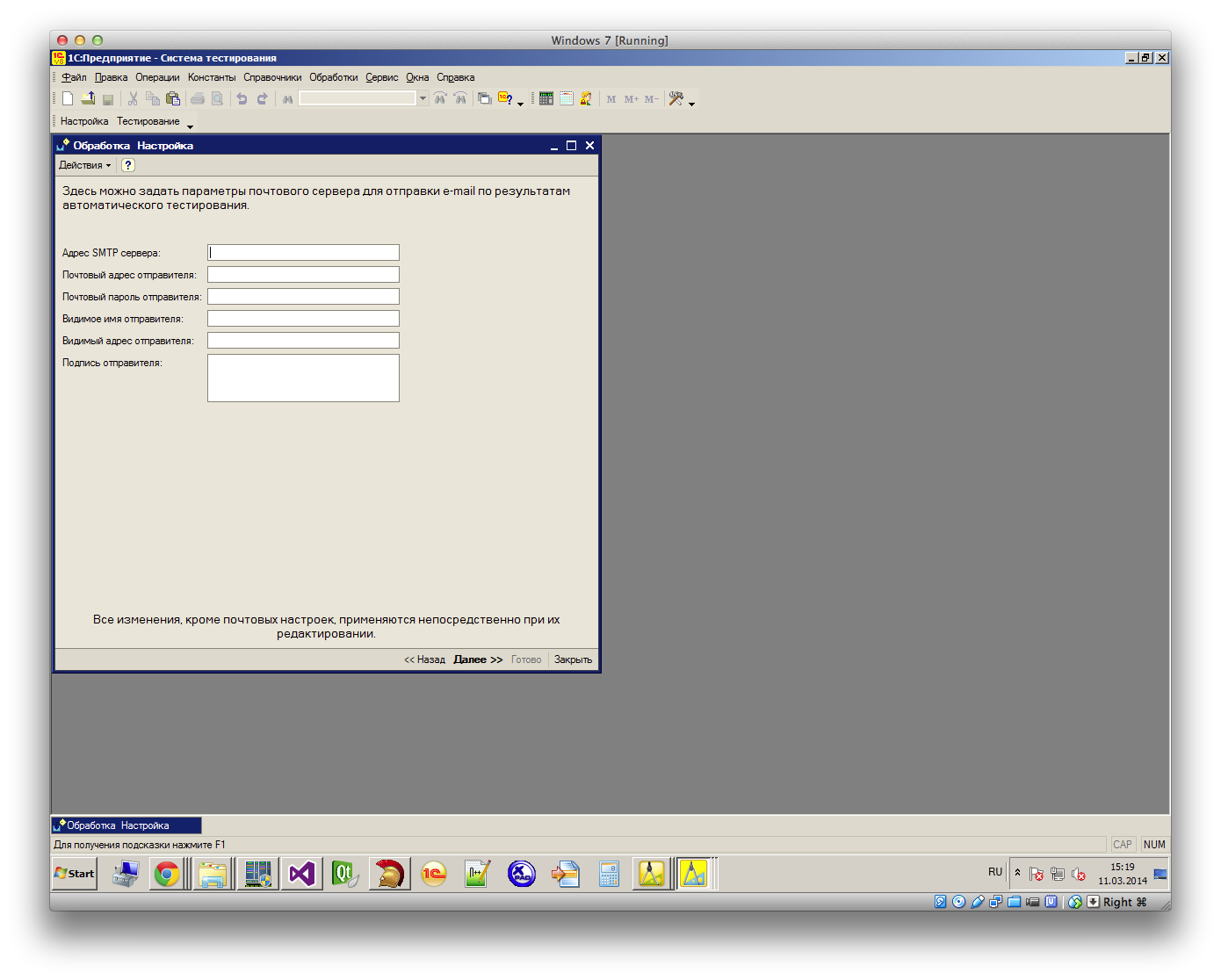
Task: Click the Print preview icon
Action: (x=217, y=98)
